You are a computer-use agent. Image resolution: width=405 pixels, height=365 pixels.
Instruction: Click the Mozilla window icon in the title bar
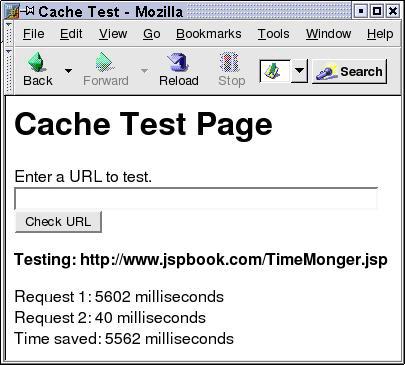[x=12, y=11]
